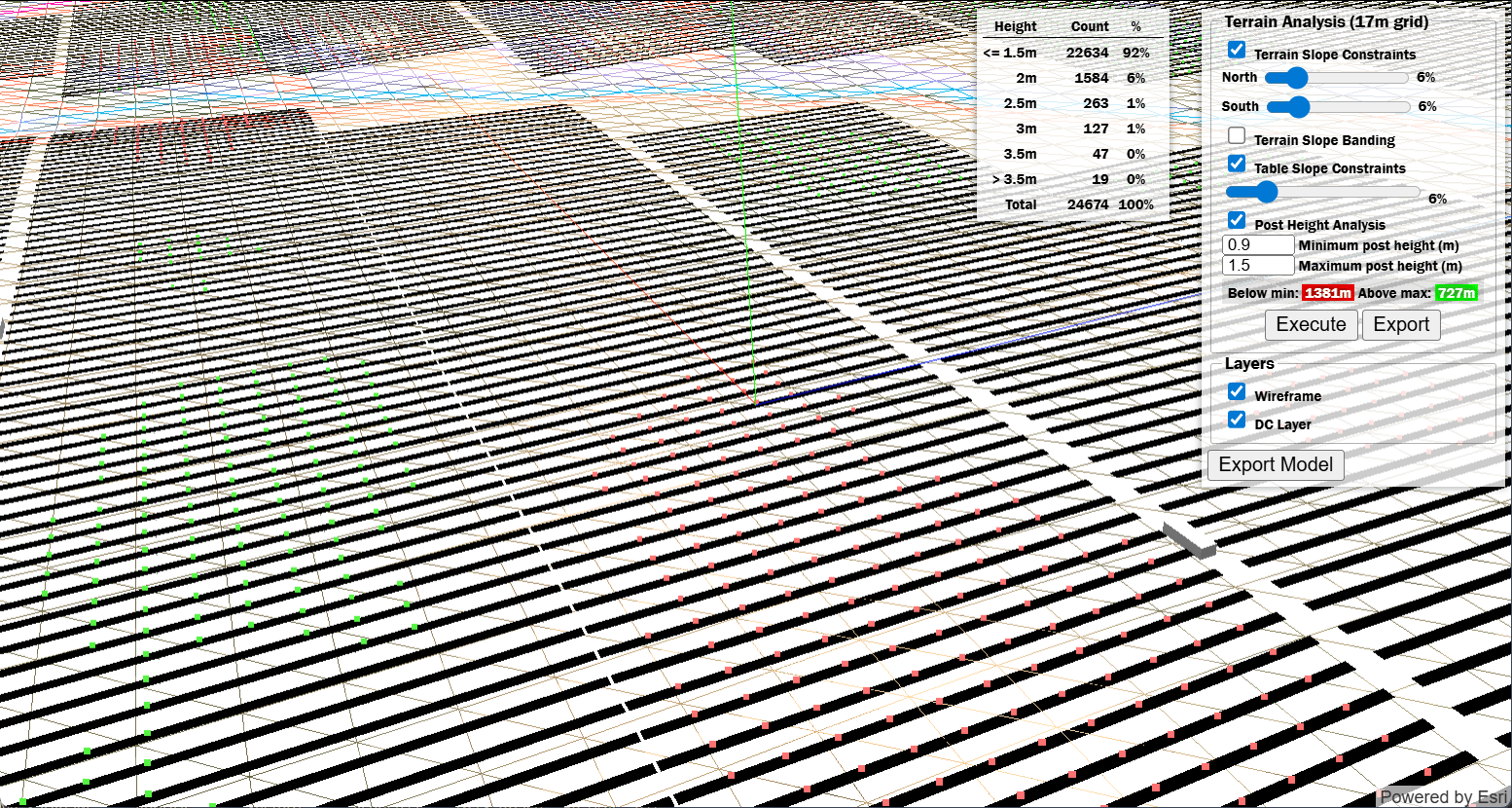Click the Export Model button
This screenshot has height=808, width=1512.
click(1276, 464)
